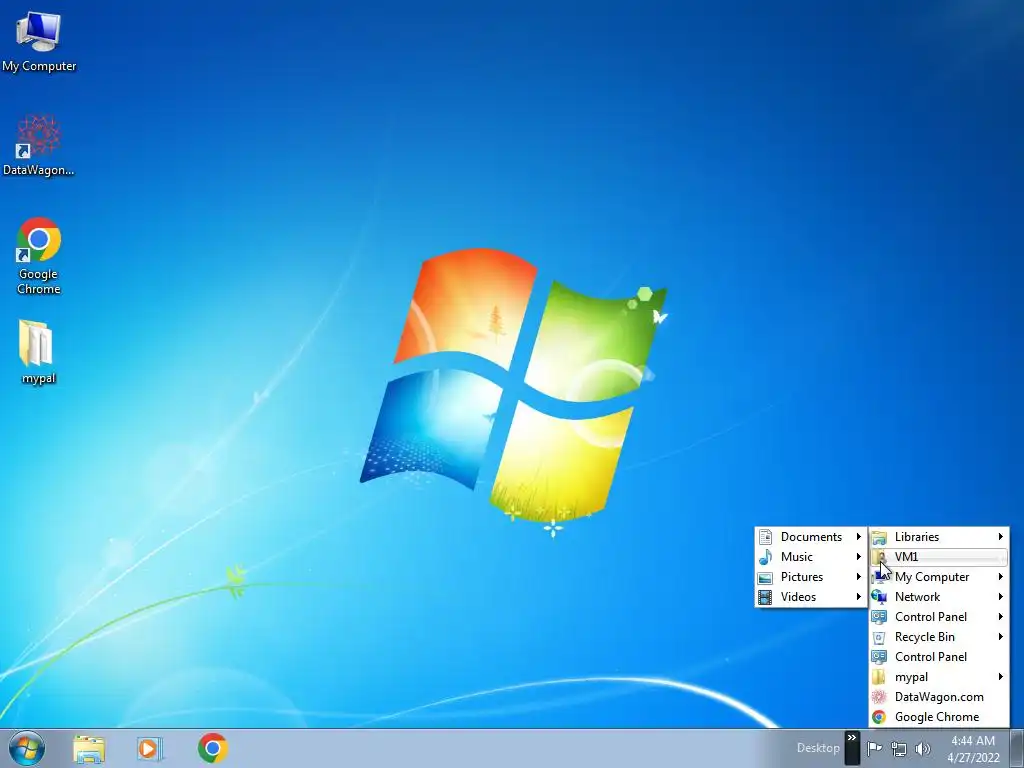1024x768 pixels.
Task: Open the Chrome icon pinned on taskbar
Action: click(213, 748)
